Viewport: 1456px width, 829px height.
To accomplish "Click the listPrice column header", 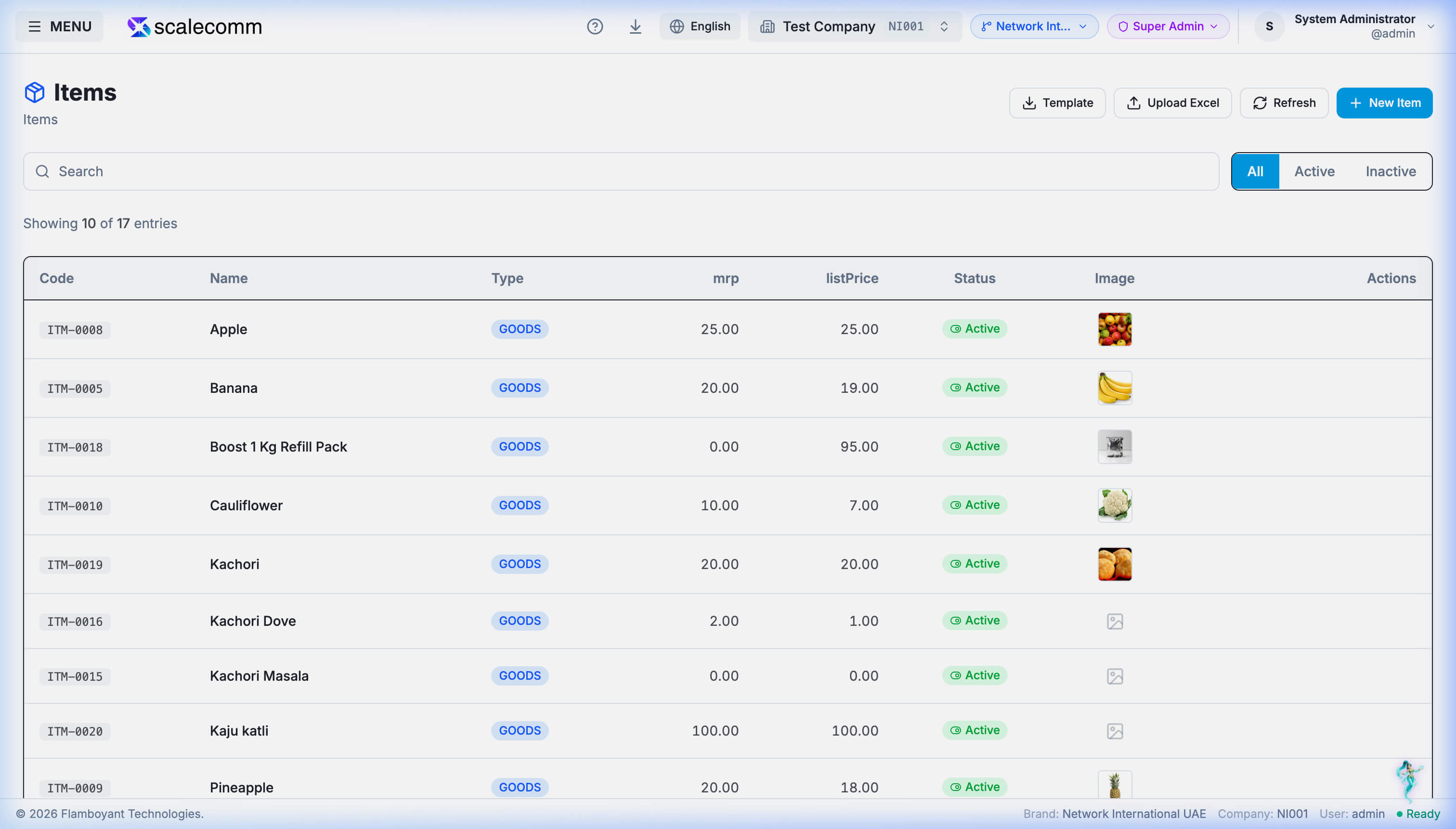I will [852, 278].
